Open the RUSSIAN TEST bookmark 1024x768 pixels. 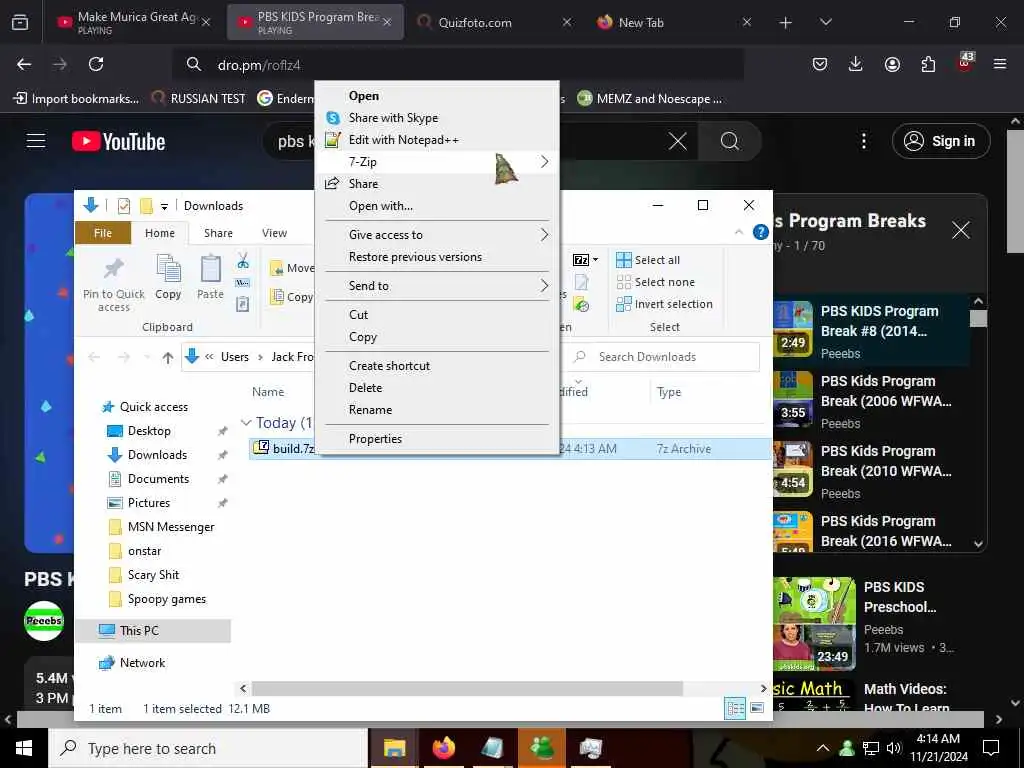[199, 99]
